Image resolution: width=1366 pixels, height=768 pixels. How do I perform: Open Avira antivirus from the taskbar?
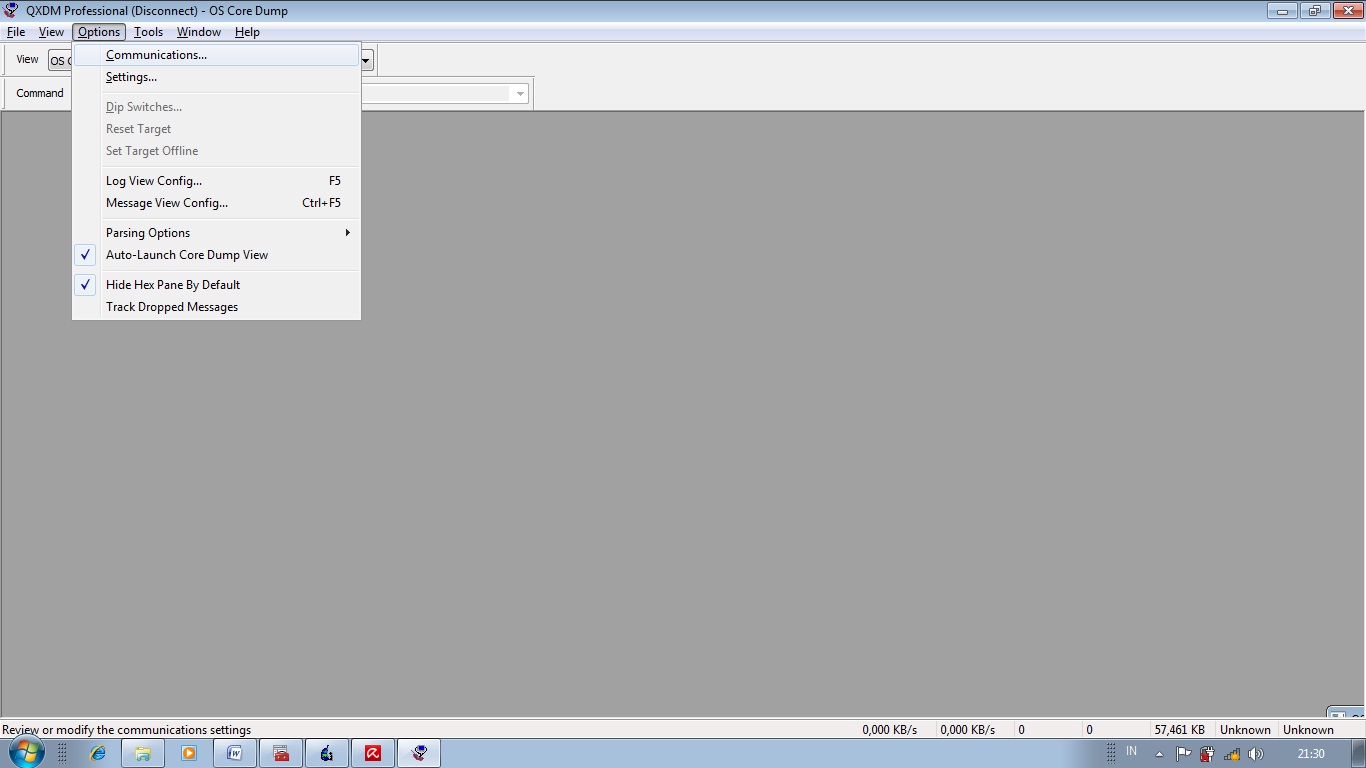click(x=373, y=752)
